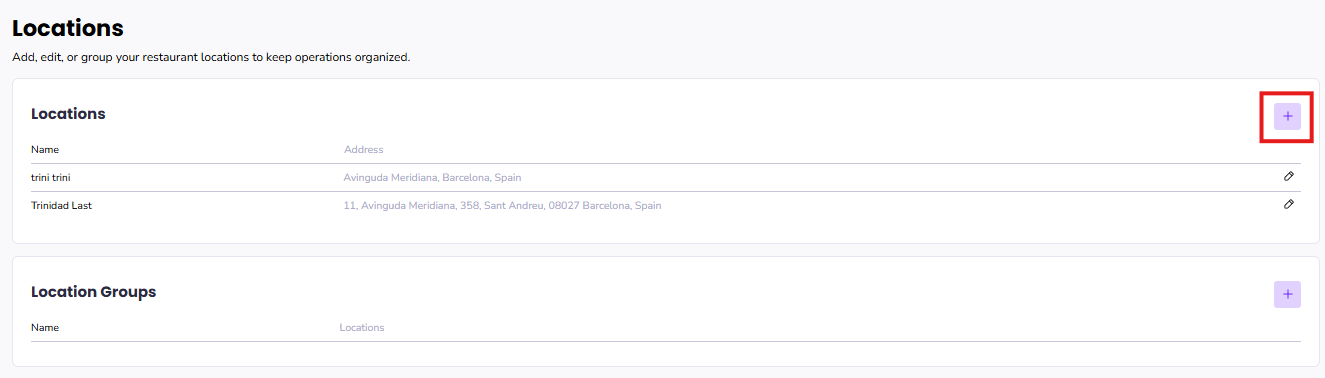Add a new location using the plus icon
The height and width of the screenshot is (378, 1325).
(x=1287, y=117)
